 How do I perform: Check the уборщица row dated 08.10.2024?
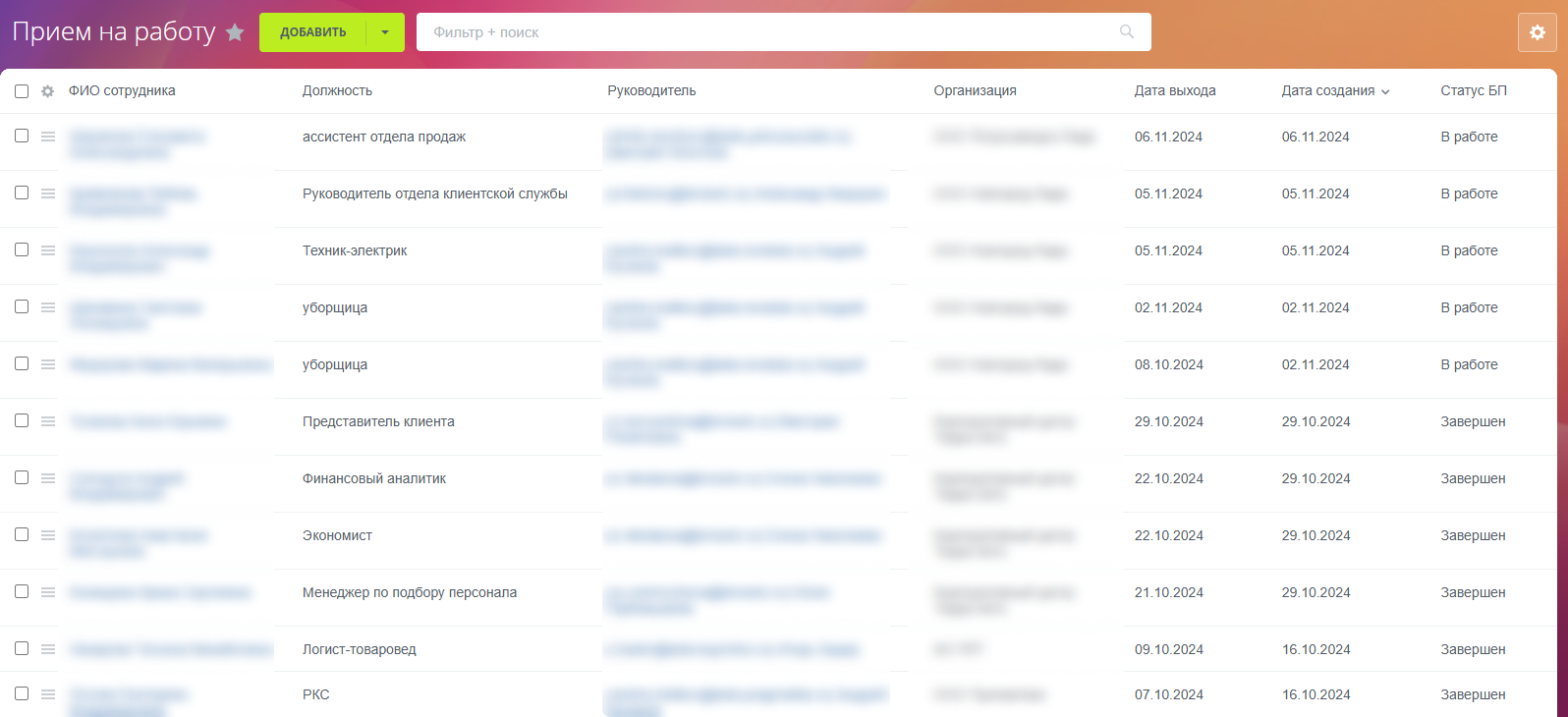pos(22,363)
